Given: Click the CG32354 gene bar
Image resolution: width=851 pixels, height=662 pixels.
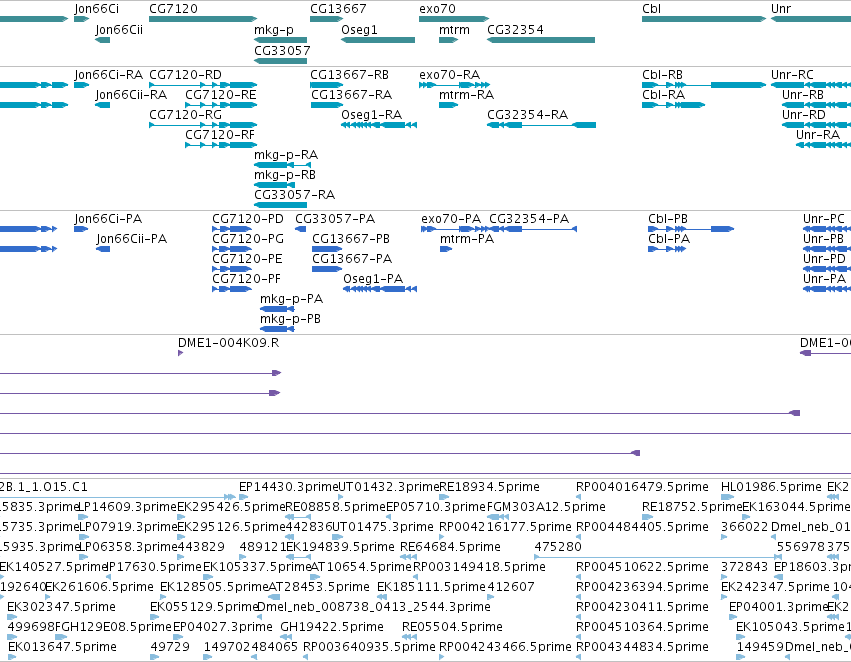Looking at the screenshot, I should [541, 40].
